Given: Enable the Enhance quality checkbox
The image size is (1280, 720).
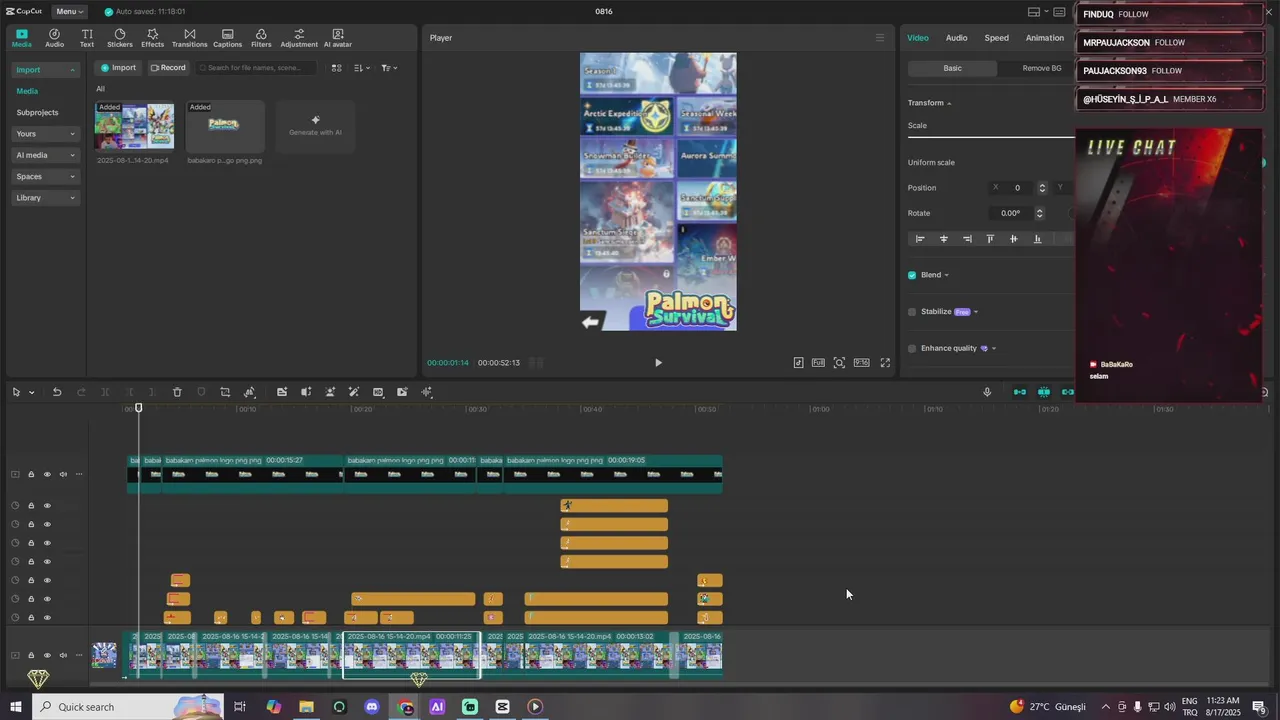Looking at the screenshot, I should tap(912, 349).
